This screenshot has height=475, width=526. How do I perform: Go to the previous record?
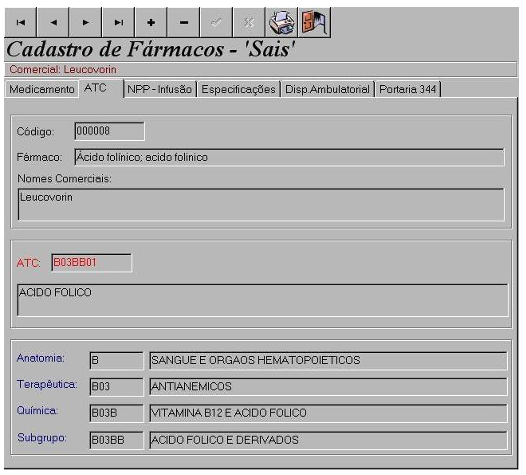[53, 22]
